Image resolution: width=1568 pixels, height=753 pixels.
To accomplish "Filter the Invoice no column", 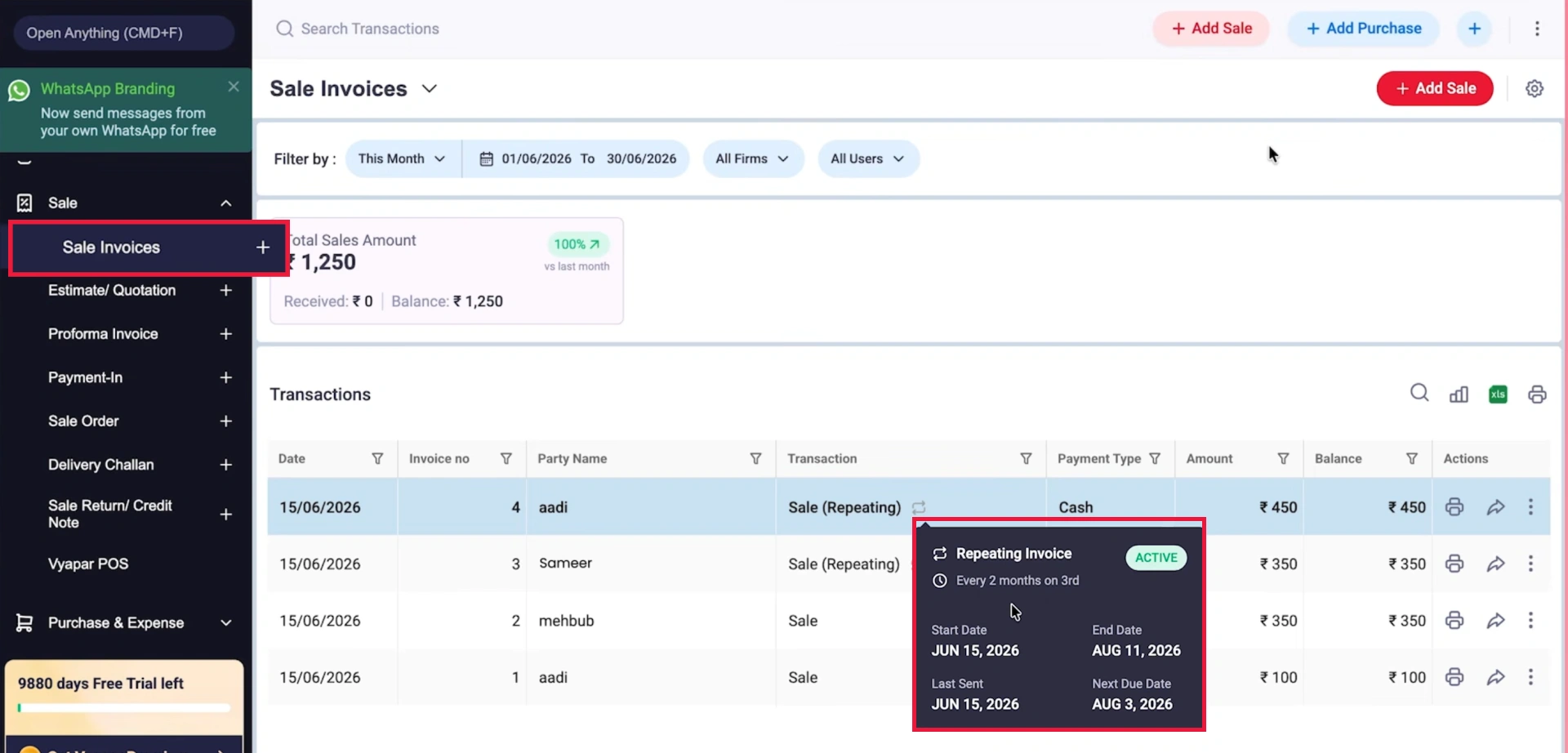I will pyautogui.click(x=506, y=459).
